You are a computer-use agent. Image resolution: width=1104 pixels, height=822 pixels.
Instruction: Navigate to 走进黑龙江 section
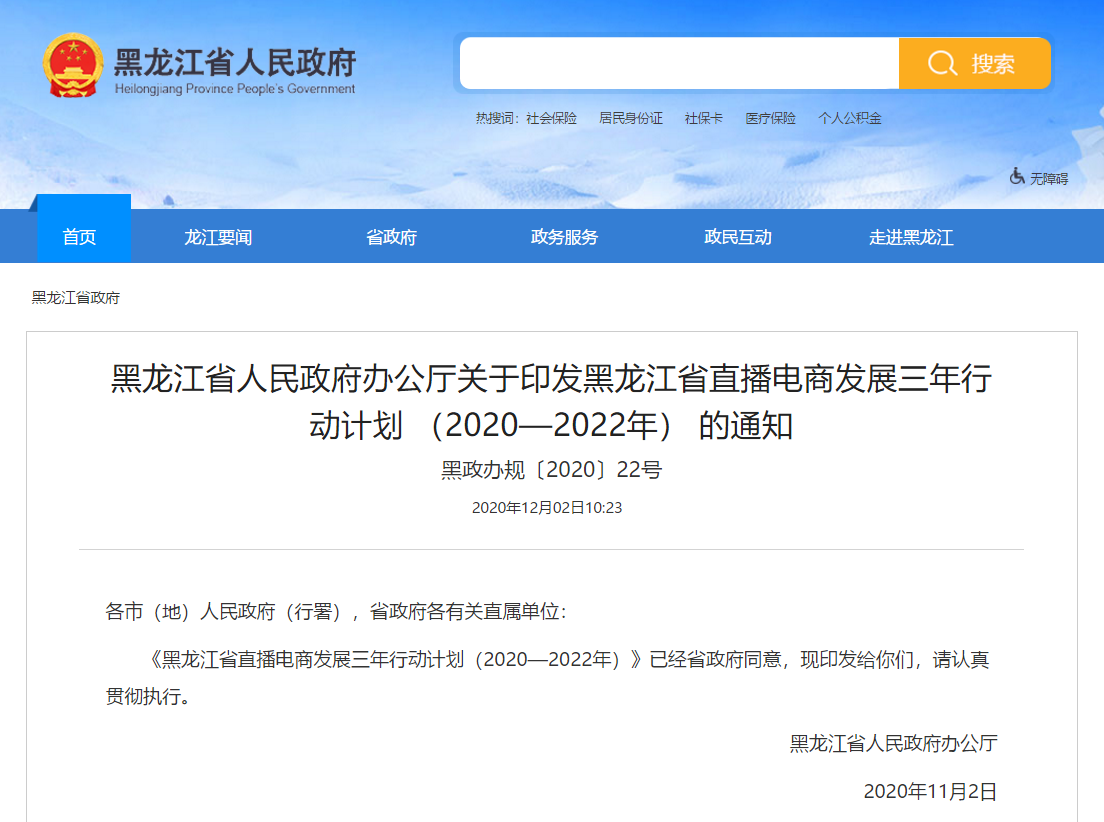911,237
